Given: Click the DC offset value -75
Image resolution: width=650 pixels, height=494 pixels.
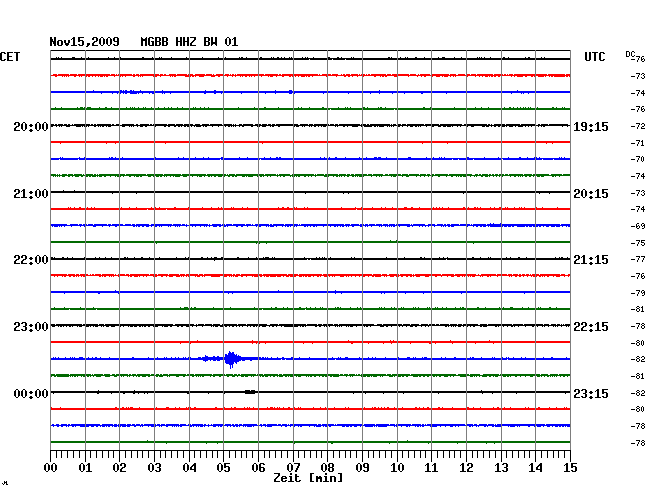Looking at the screenshot, I should click(638, 243).
